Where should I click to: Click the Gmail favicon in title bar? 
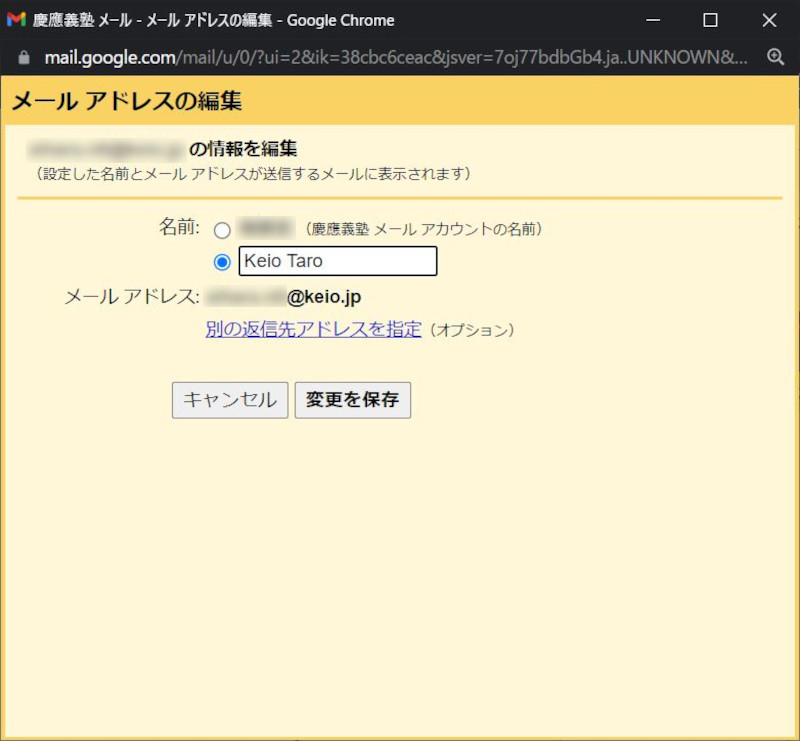(16, 20)
